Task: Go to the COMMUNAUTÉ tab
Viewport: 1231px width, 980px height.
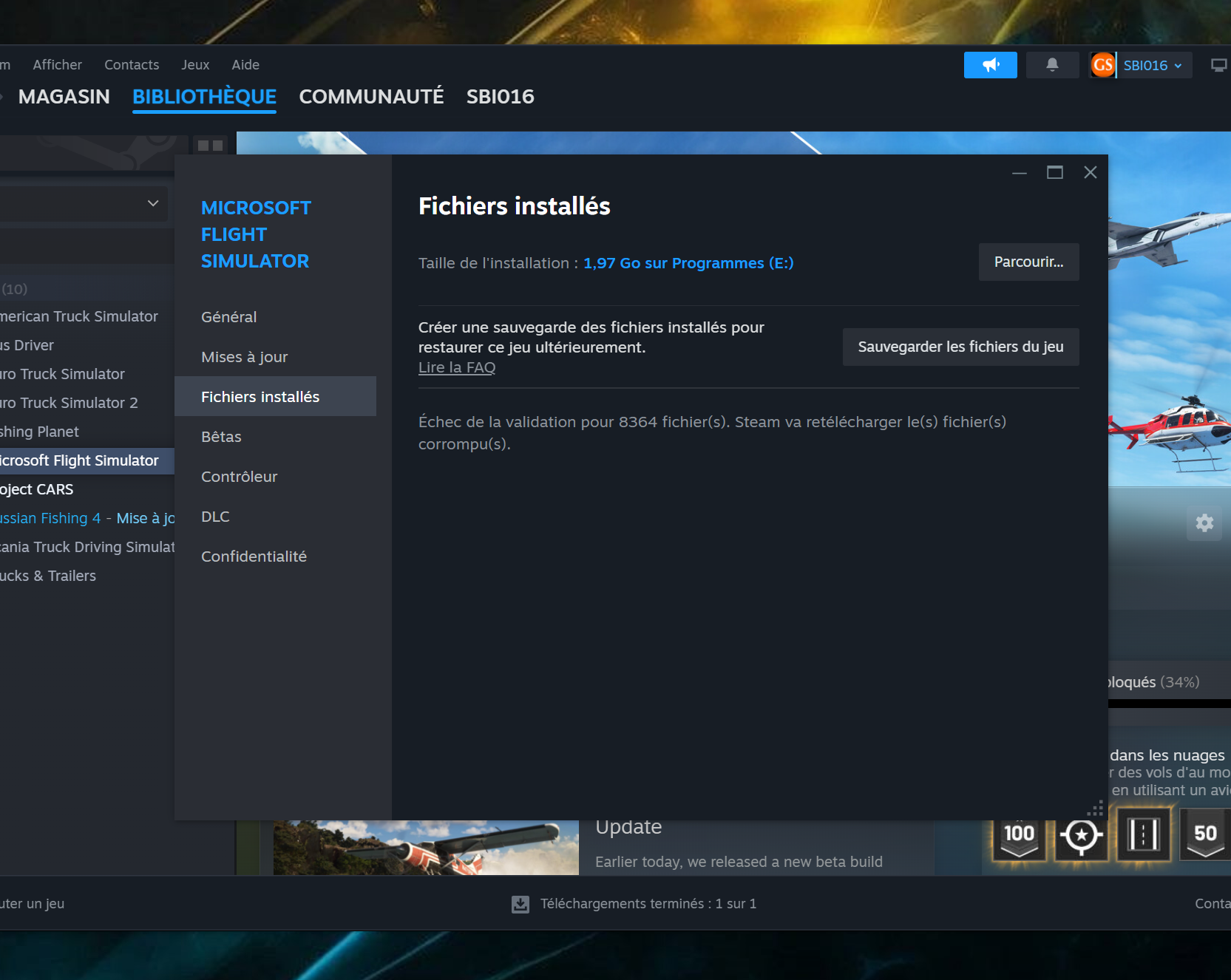Action: [x=371, y=97]
